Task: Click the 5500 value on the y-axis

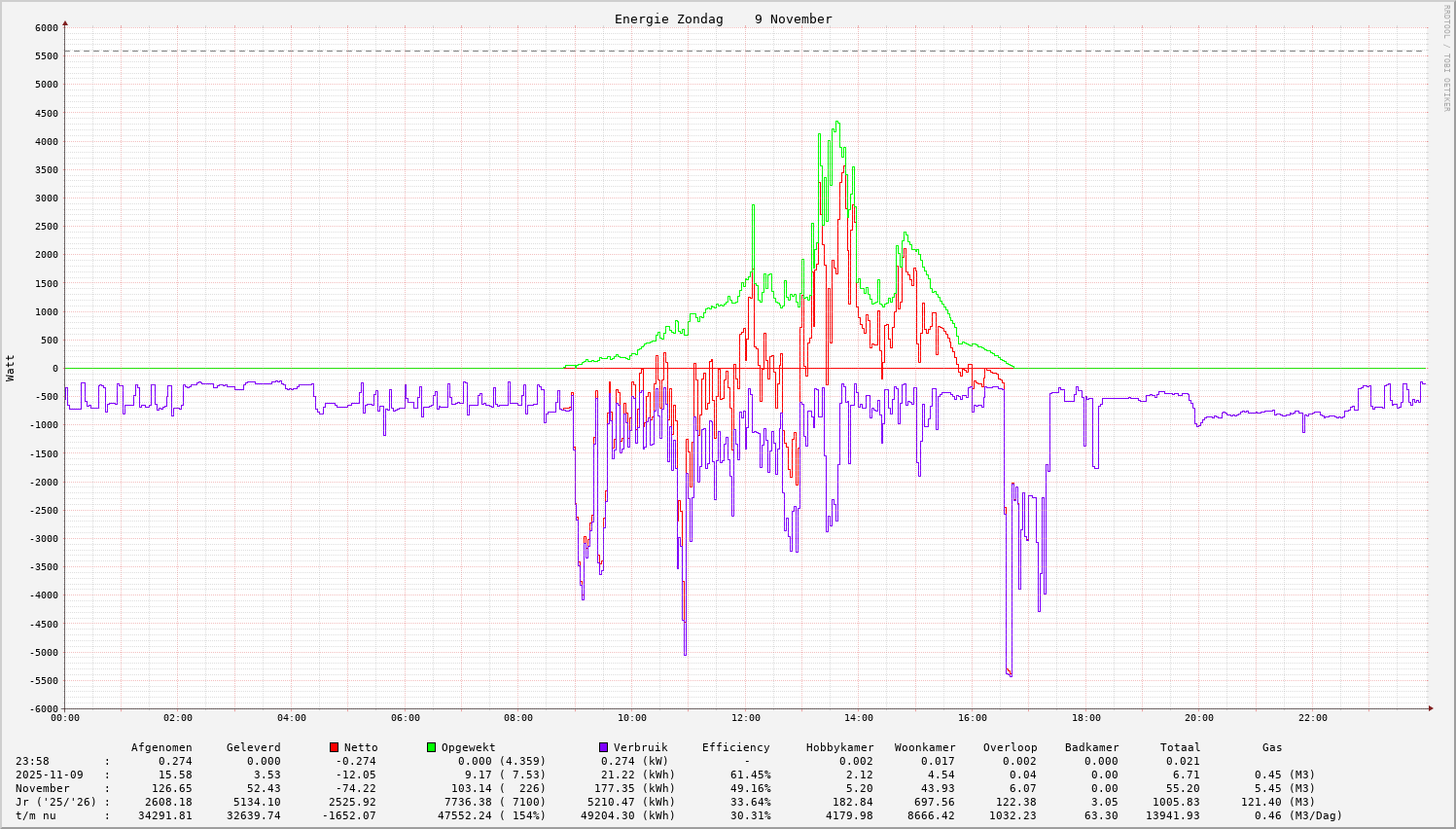Action: coord(47,55)
